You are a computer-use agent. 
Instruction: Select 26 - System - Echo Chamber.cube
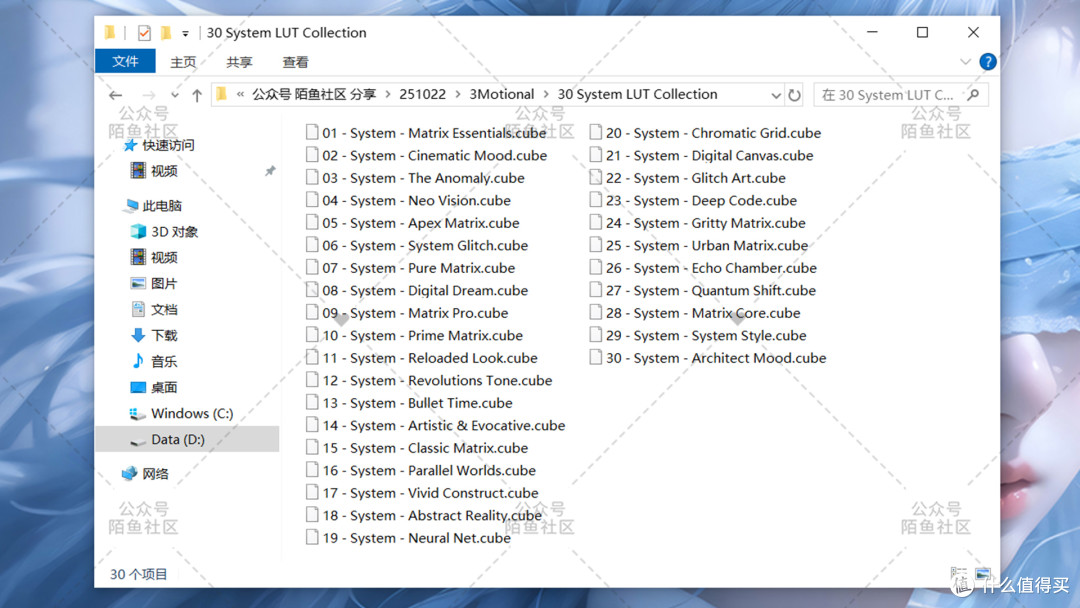(712, 268)
